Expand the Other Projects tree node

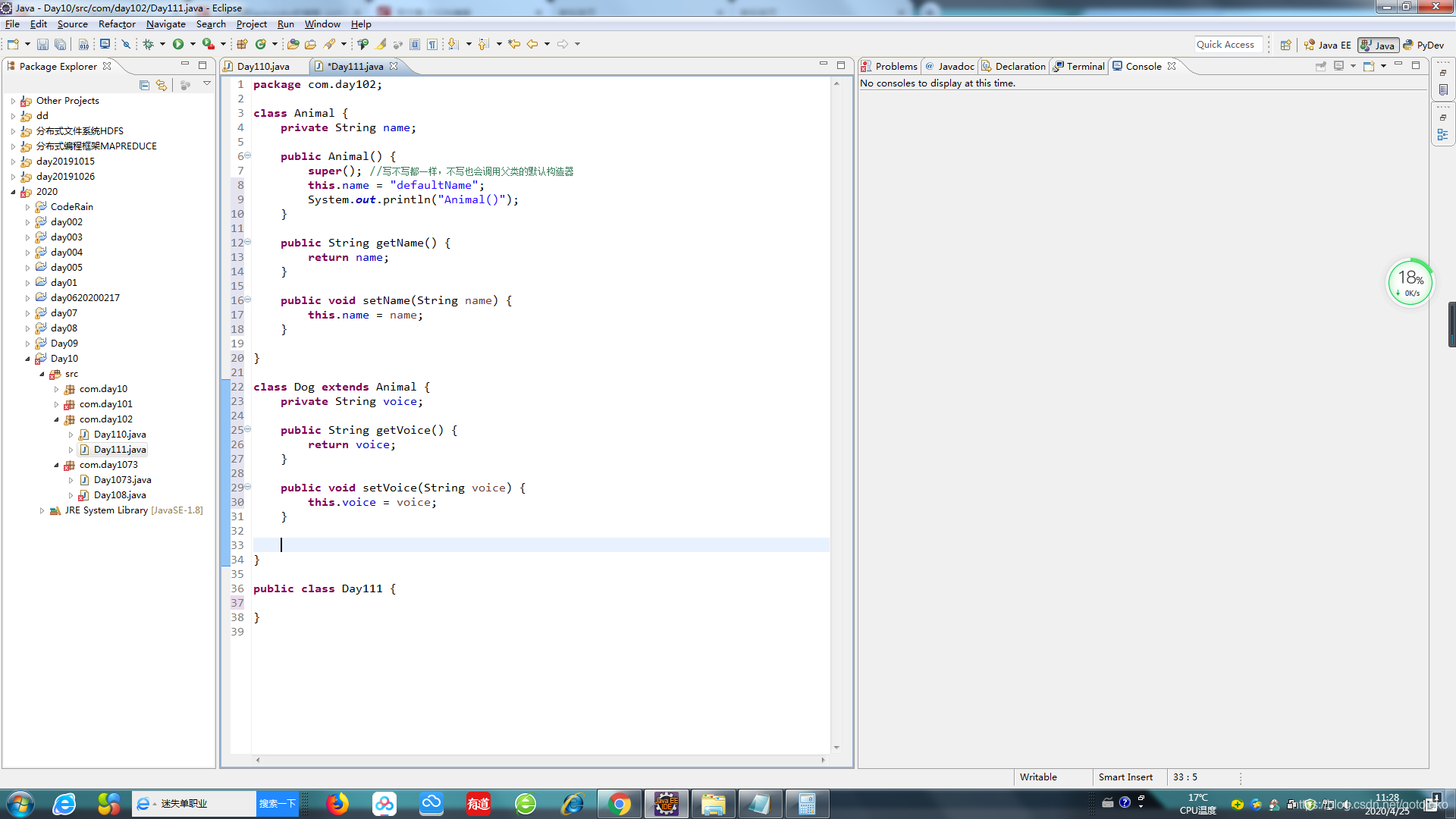point(13,101)
